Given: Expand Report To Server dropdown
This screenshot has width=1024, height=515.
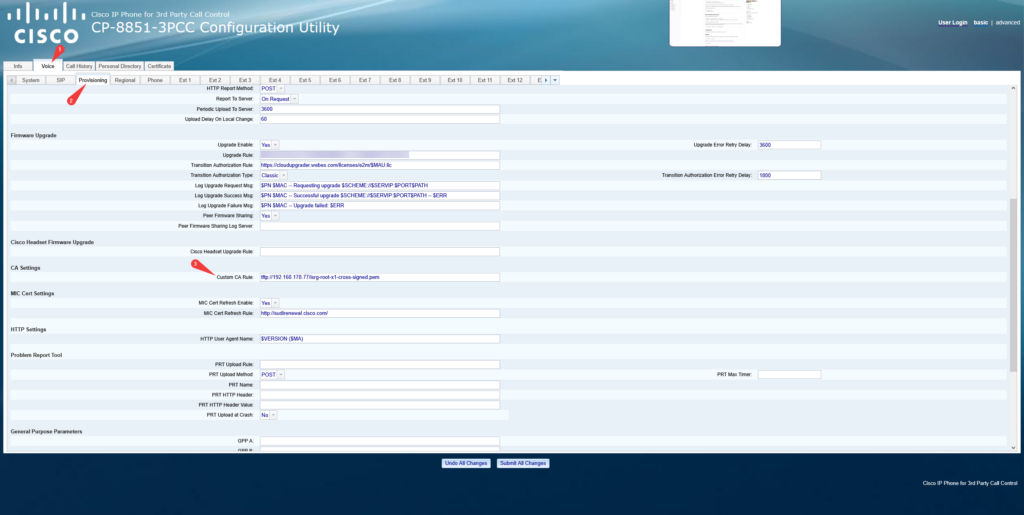Looking at the screenshot, I should click(279, 99).
